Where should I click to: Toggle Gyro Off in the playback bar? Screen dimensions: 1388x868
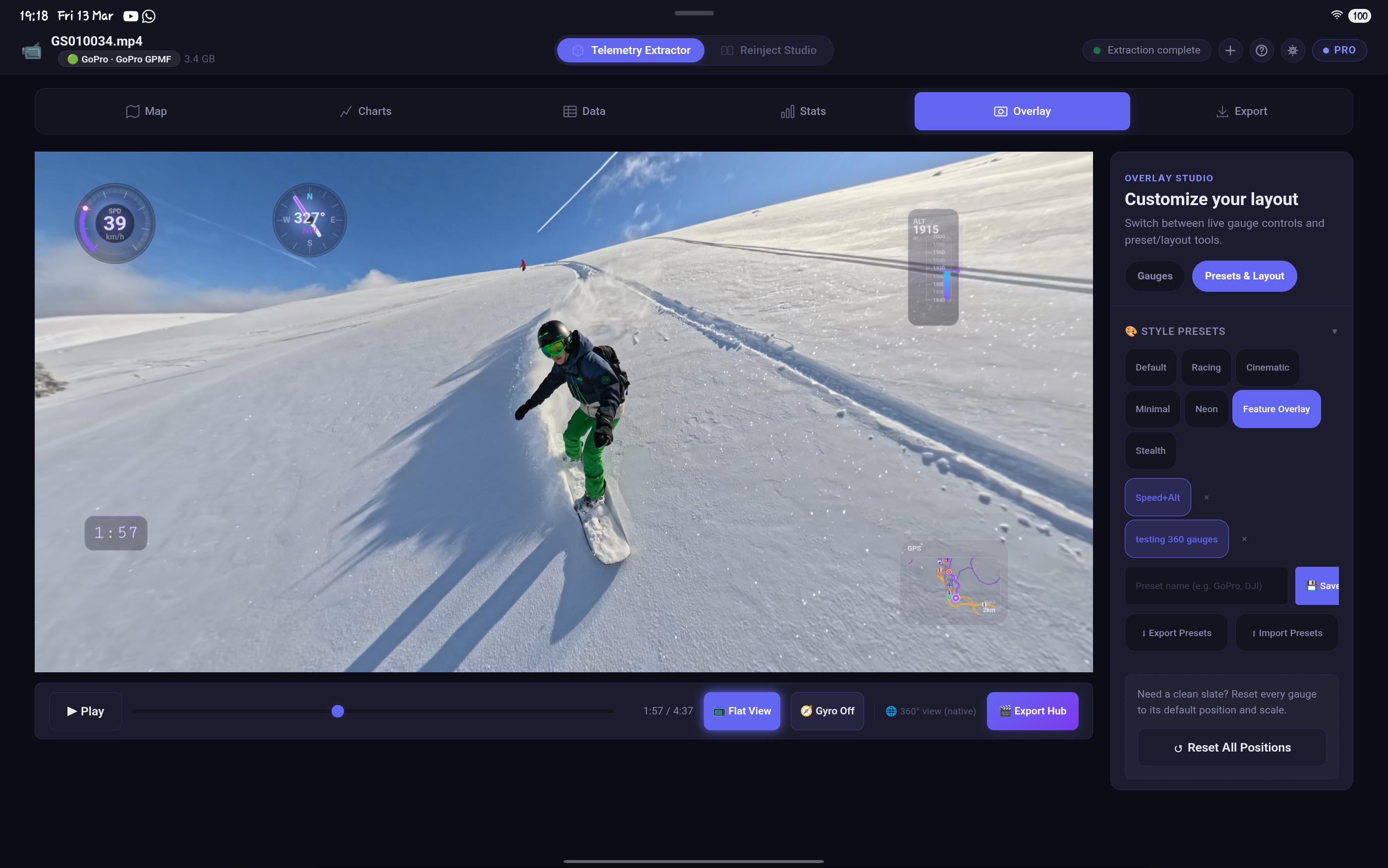(827, 711)
